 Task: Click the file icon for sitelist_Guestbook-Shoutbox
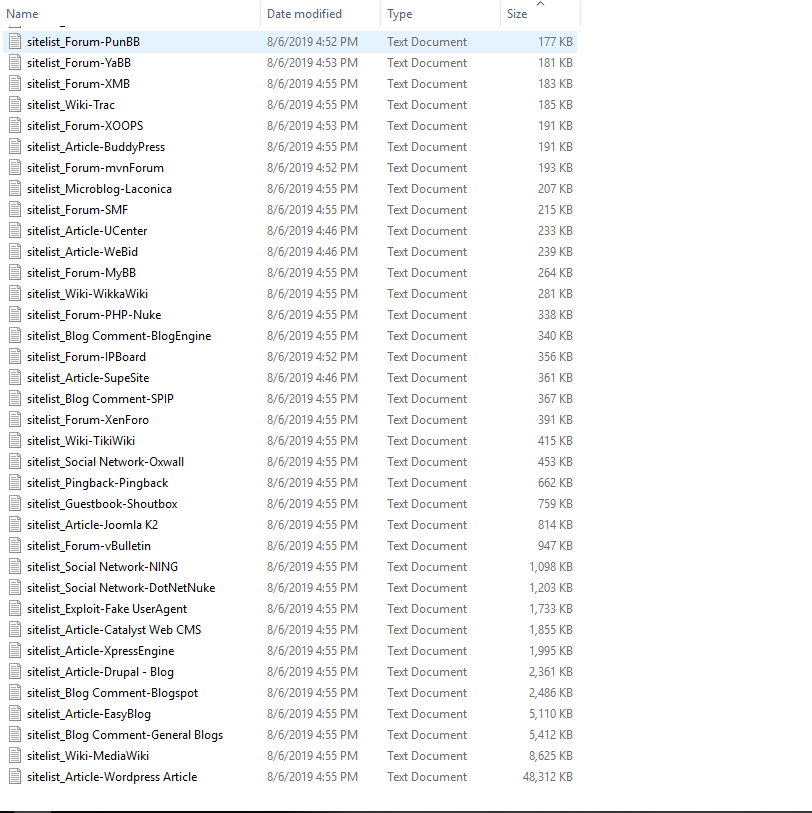click(x=14, y=503)
